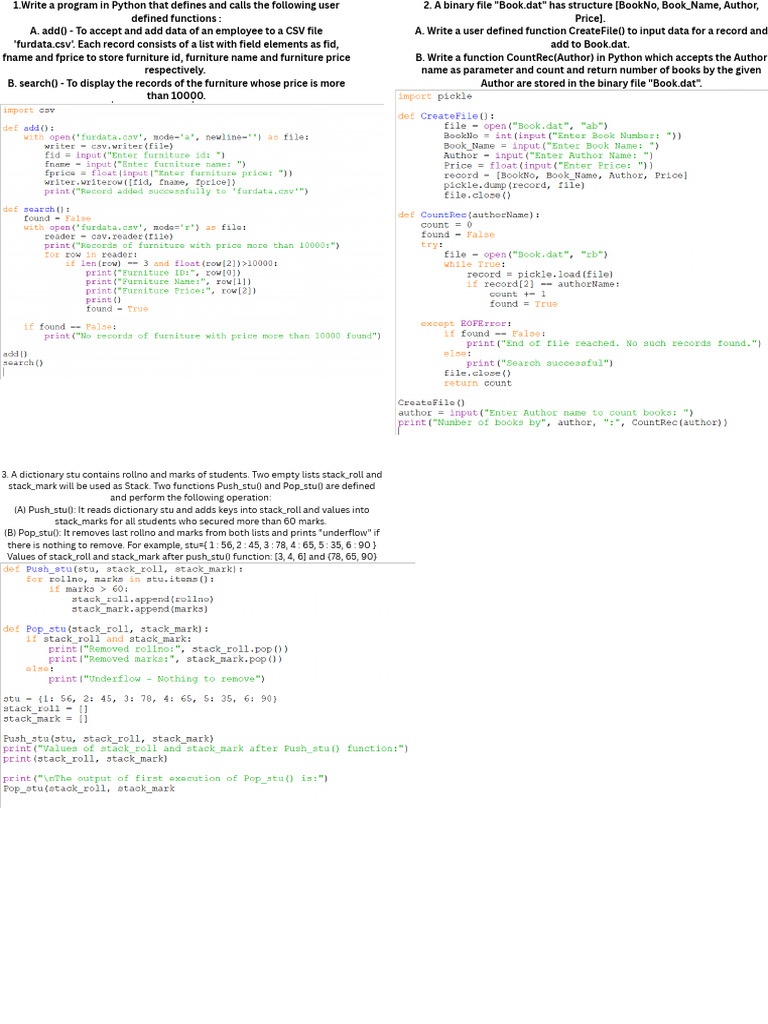Select the "for row in reader:" line
The width and height of the screenshot is (768, 1024).
(91, 255)
